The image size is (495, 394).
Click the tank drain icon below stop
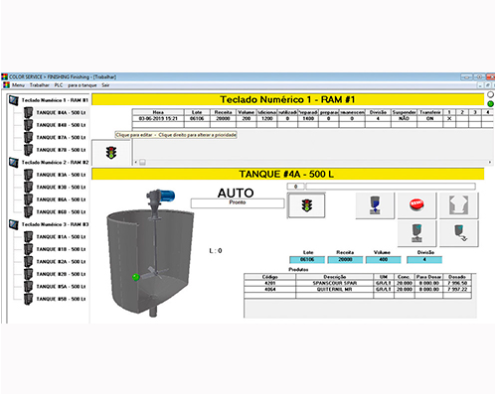click(417, 233)
